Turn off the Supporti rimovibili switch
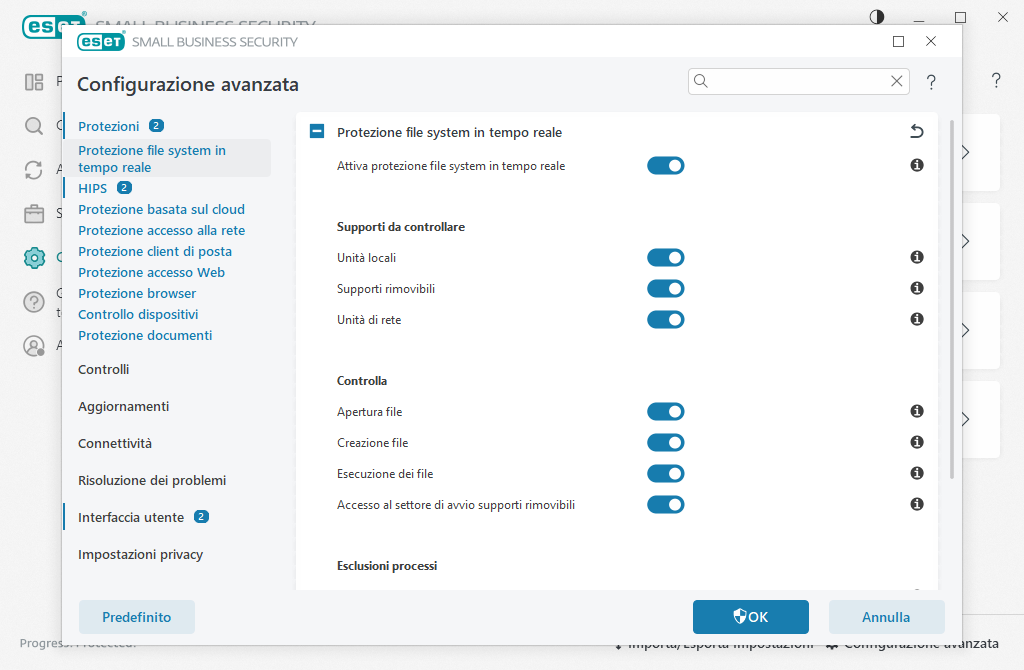This screenshot has width=1024, height=670. click(x=666, y=288)
